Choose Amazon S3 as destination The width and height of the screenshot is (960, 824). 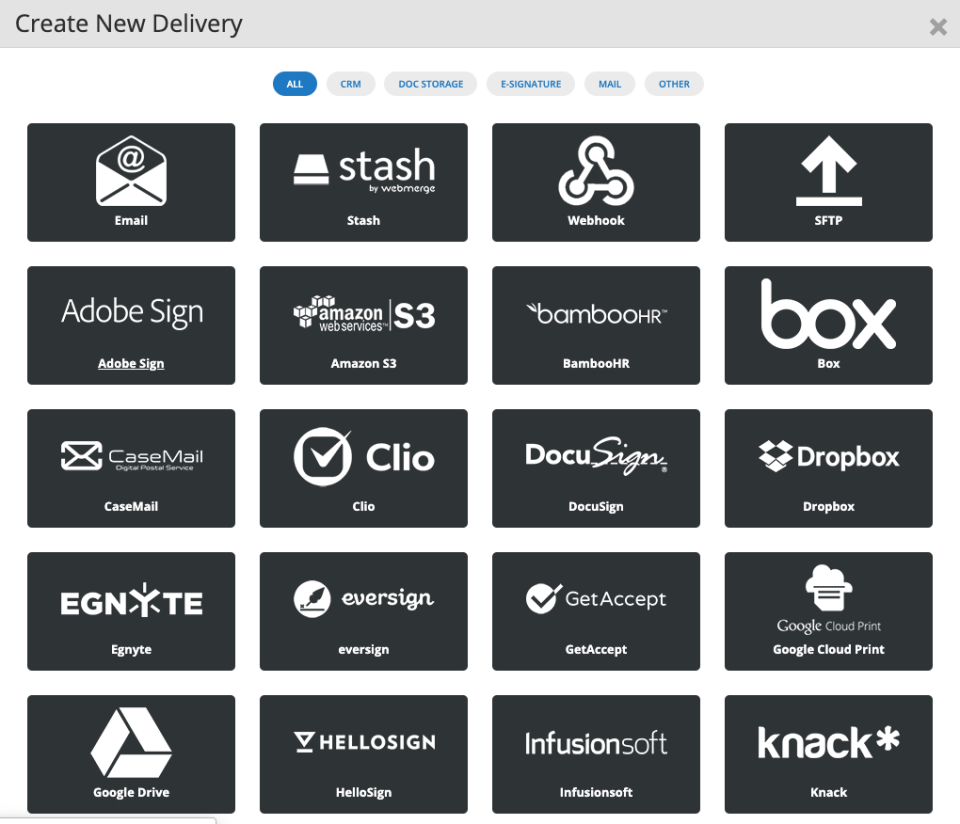(x=363, y=325)
